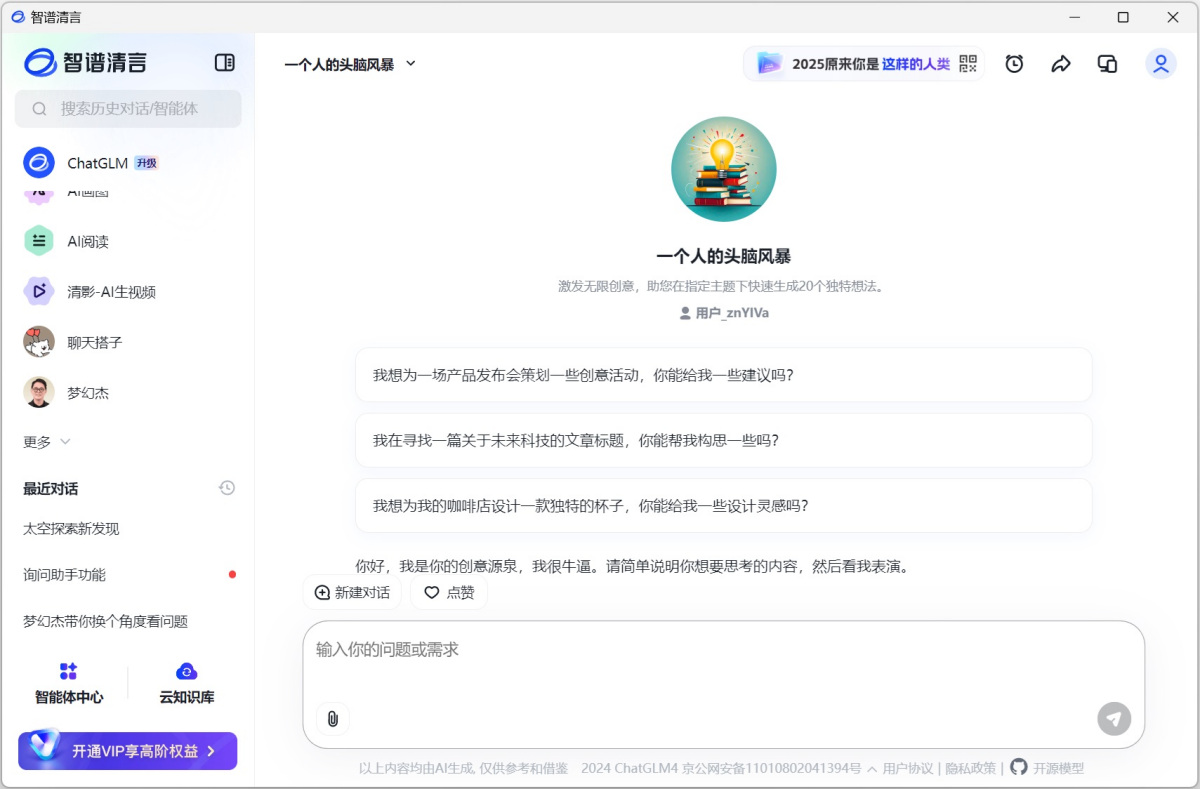Click the share arrow icon

(x=1061, y=64)
